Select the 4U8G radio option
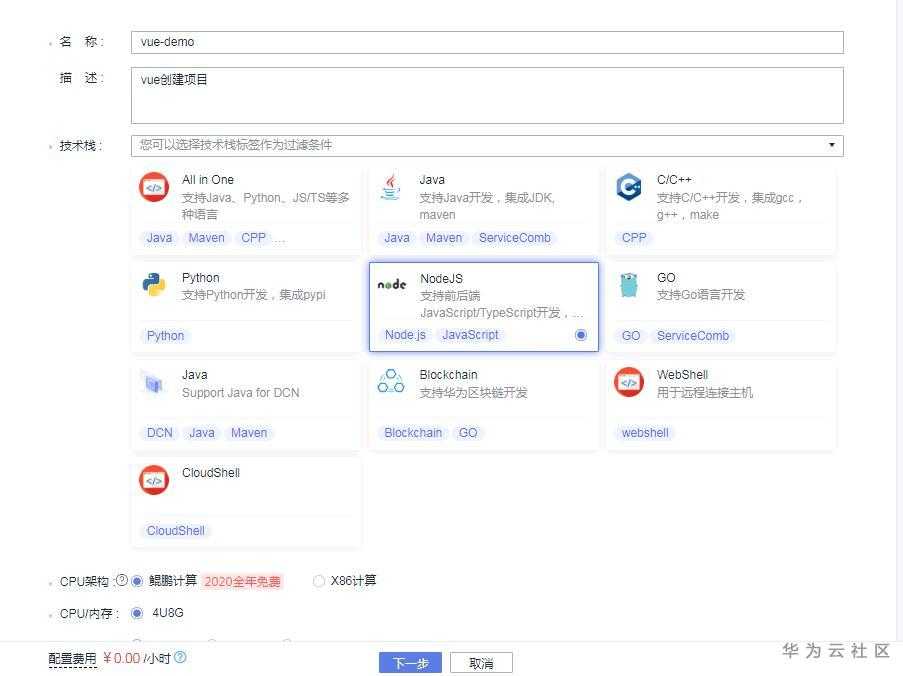The height and width of the screenshot is (676, 903). pyautogui.click(x=136, y=613)
